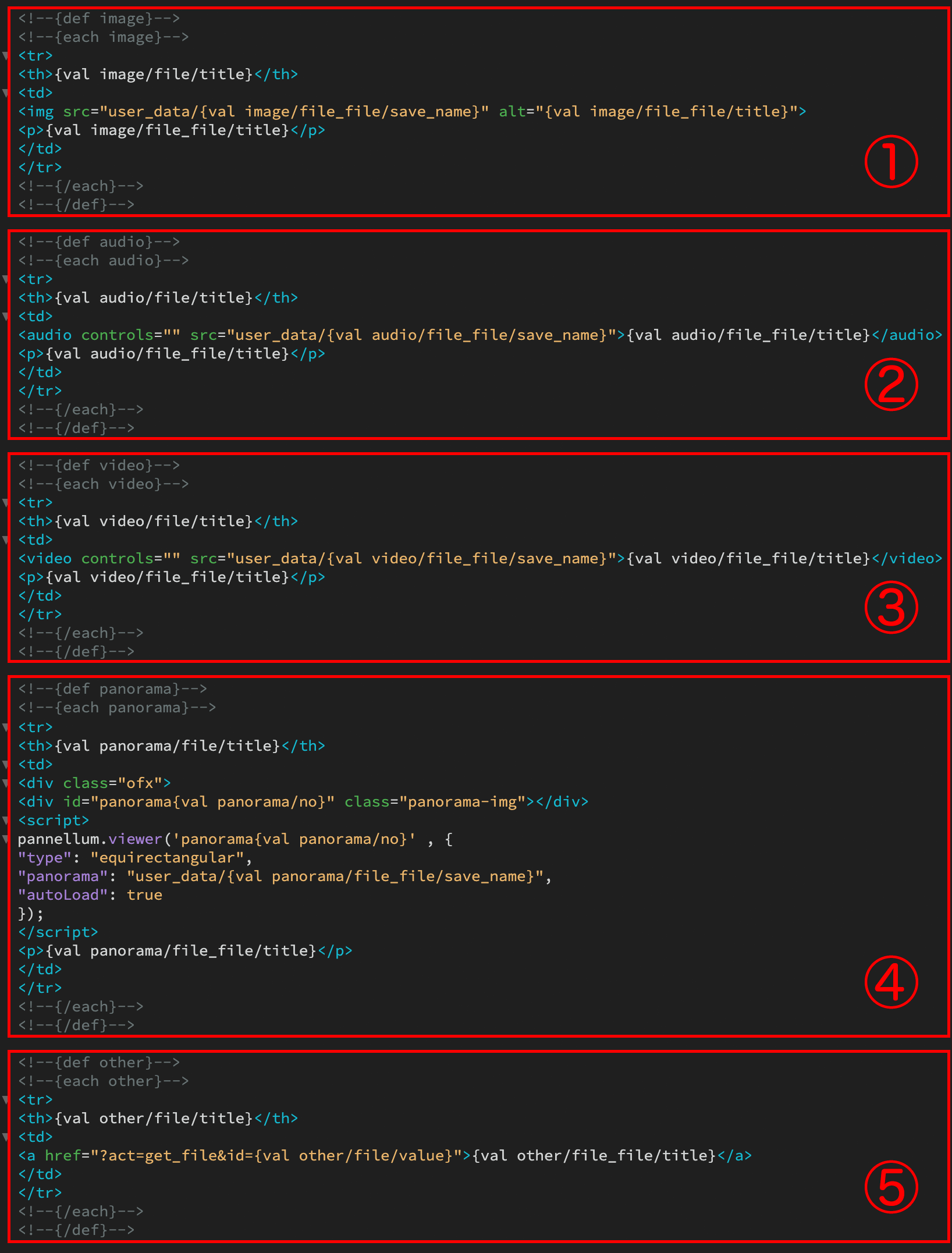952x1253 pixels.
Task: Click the "<!--{each panorama}-->" comment line
Action: point(117,708)
